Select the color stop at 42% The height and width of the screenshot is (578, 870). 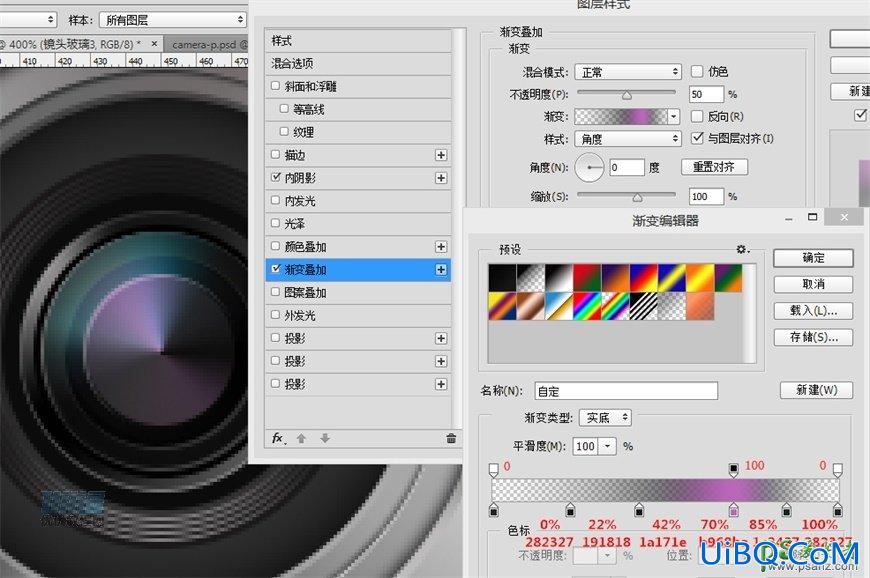pyautogui.click(x=639, y=510)
